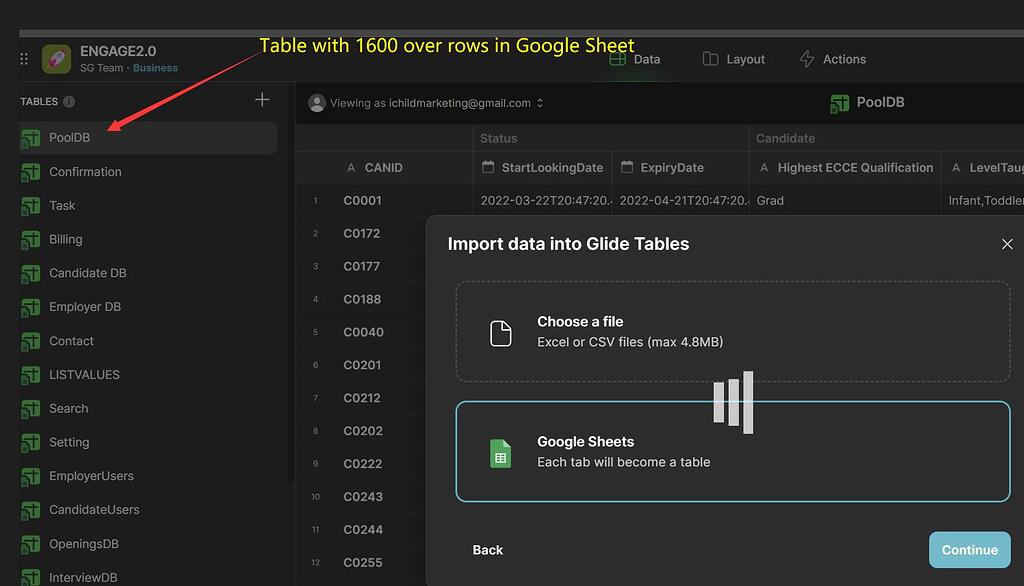This screenshot has height=586, width=1024.
Task: Close the Import data dialog
Action: [1007, 243]
